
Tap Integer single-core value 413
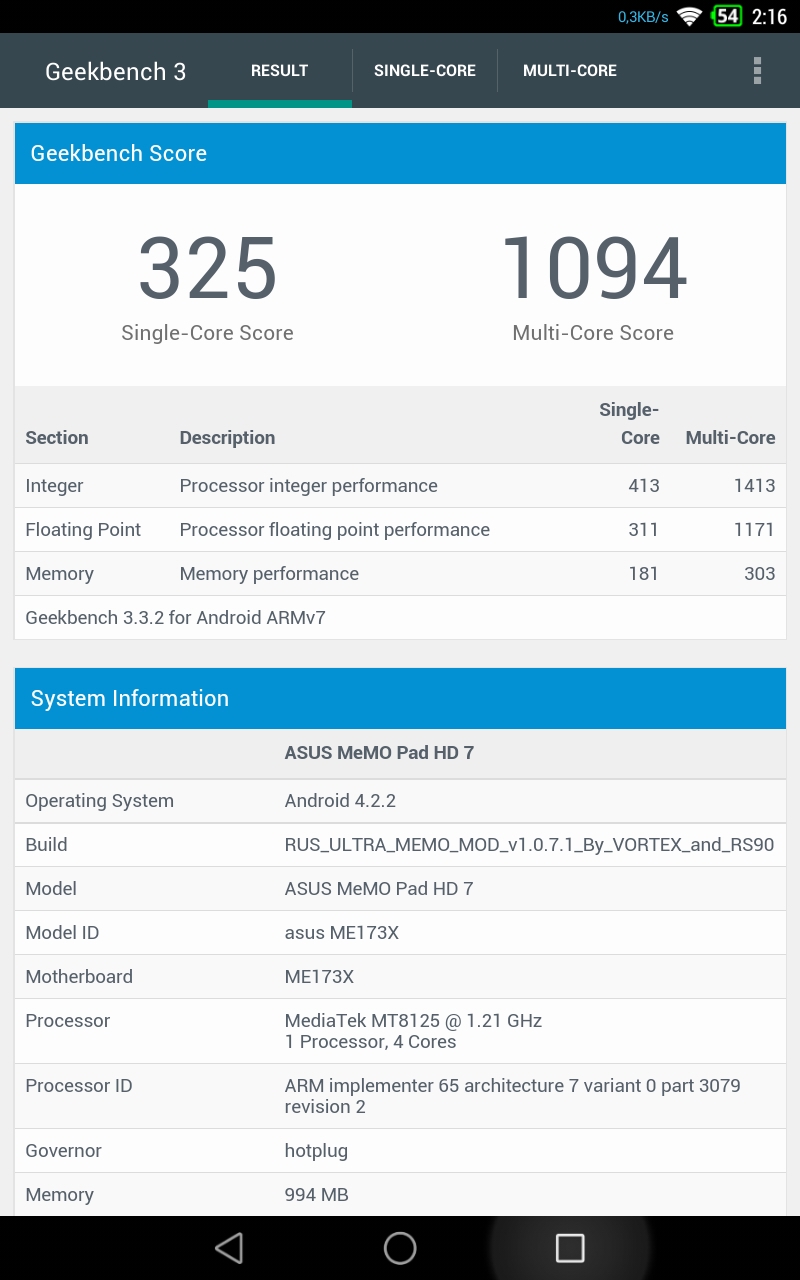[644, 486]
